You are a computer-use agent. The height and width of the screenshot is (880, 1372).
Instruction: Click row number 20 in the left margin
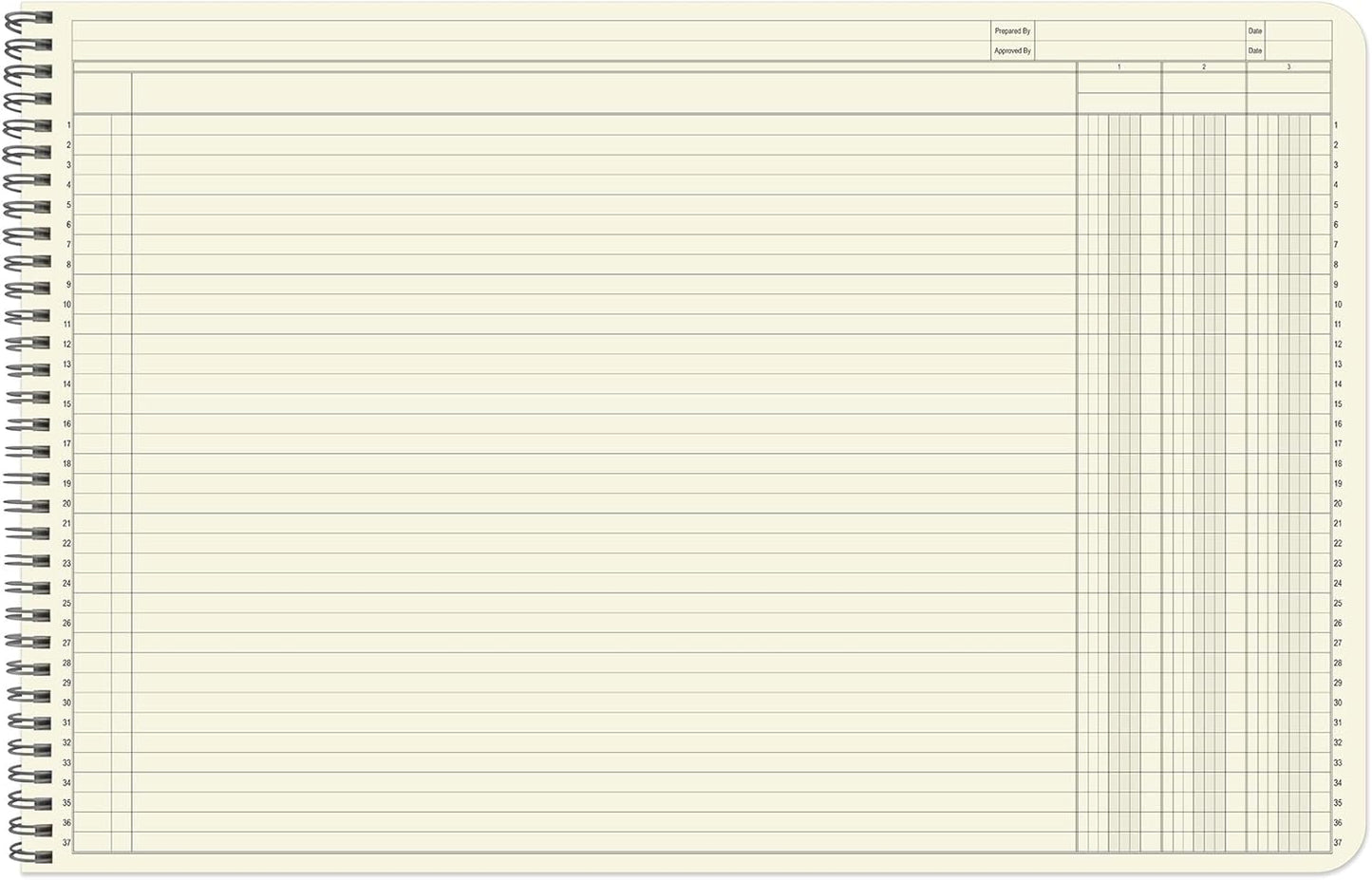66,503
